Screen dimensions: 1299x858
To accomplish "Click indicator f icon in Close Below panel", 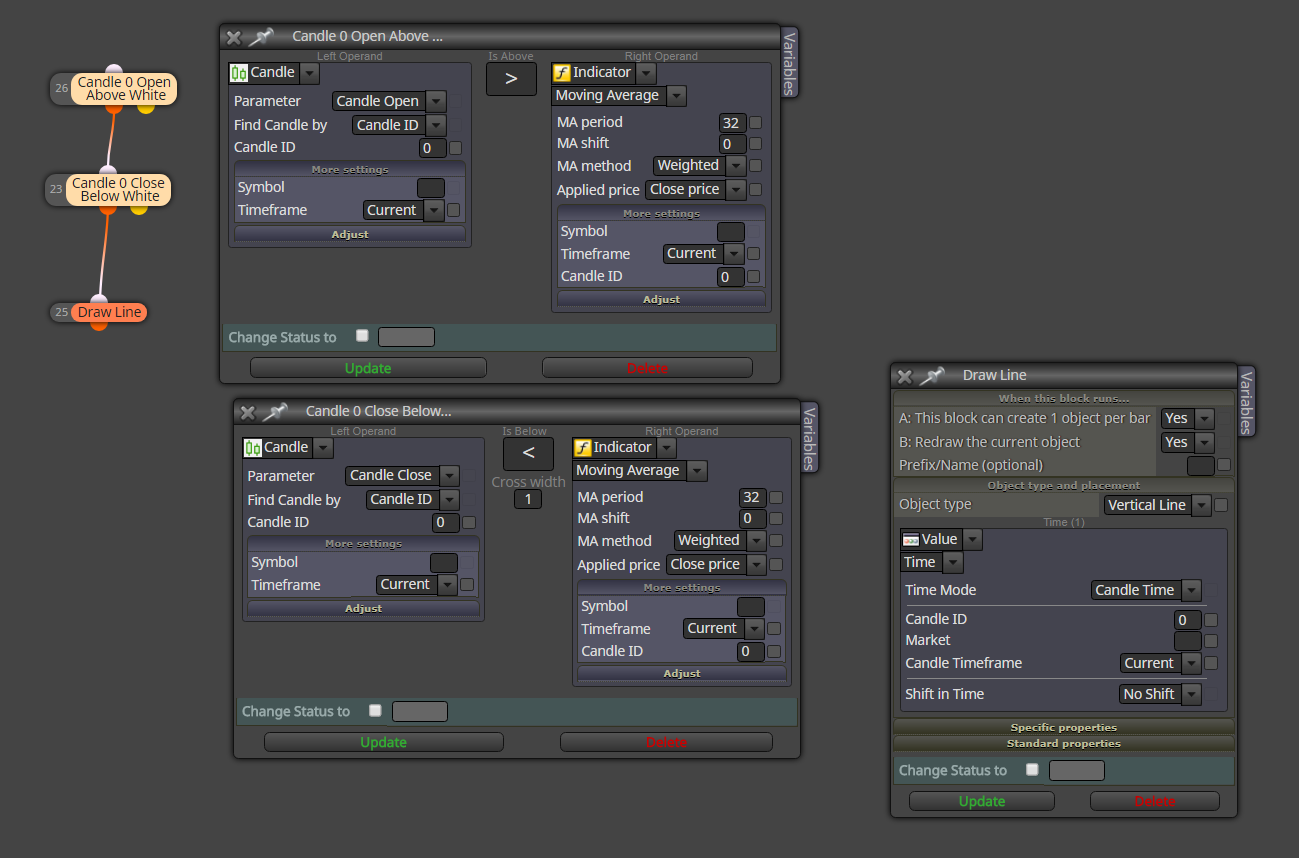I will click(x=583, y=448).
